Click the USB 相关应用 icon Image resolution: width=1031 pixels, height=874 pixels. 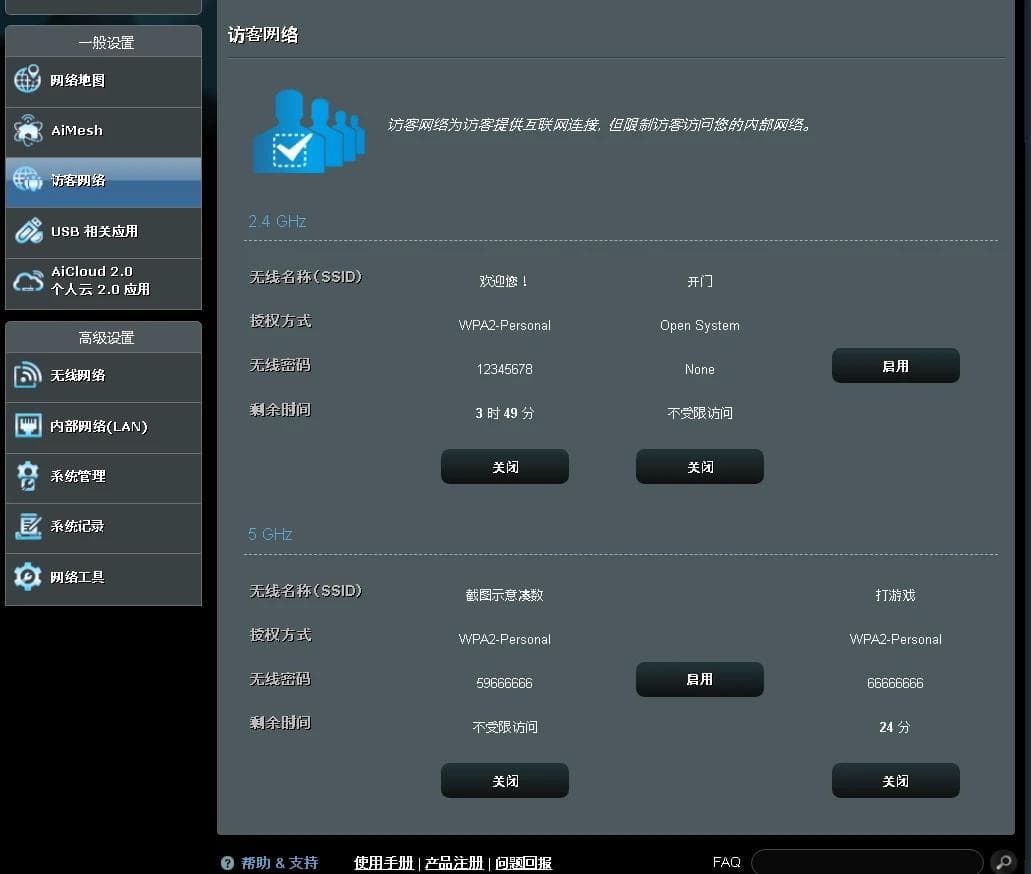[28, 231]
